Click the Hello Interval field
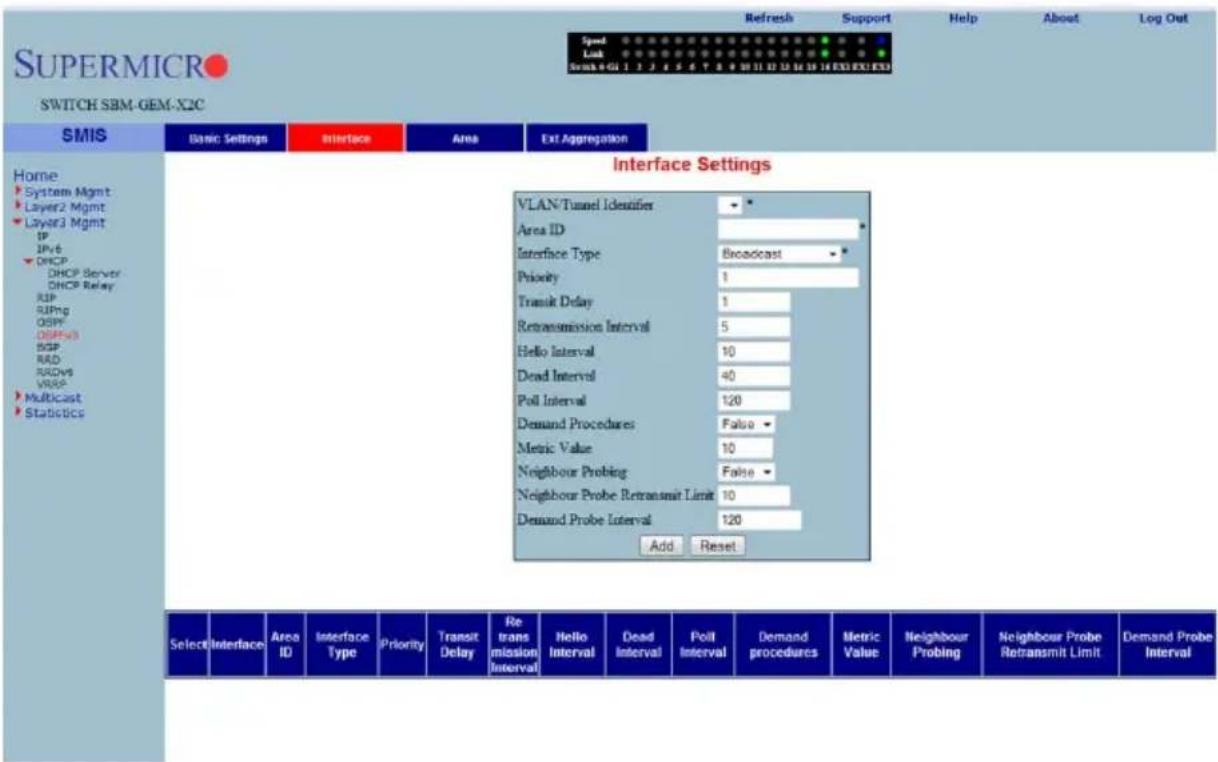Image resolution: width=1218 pixels, height=762 pixels. [754, 350]
